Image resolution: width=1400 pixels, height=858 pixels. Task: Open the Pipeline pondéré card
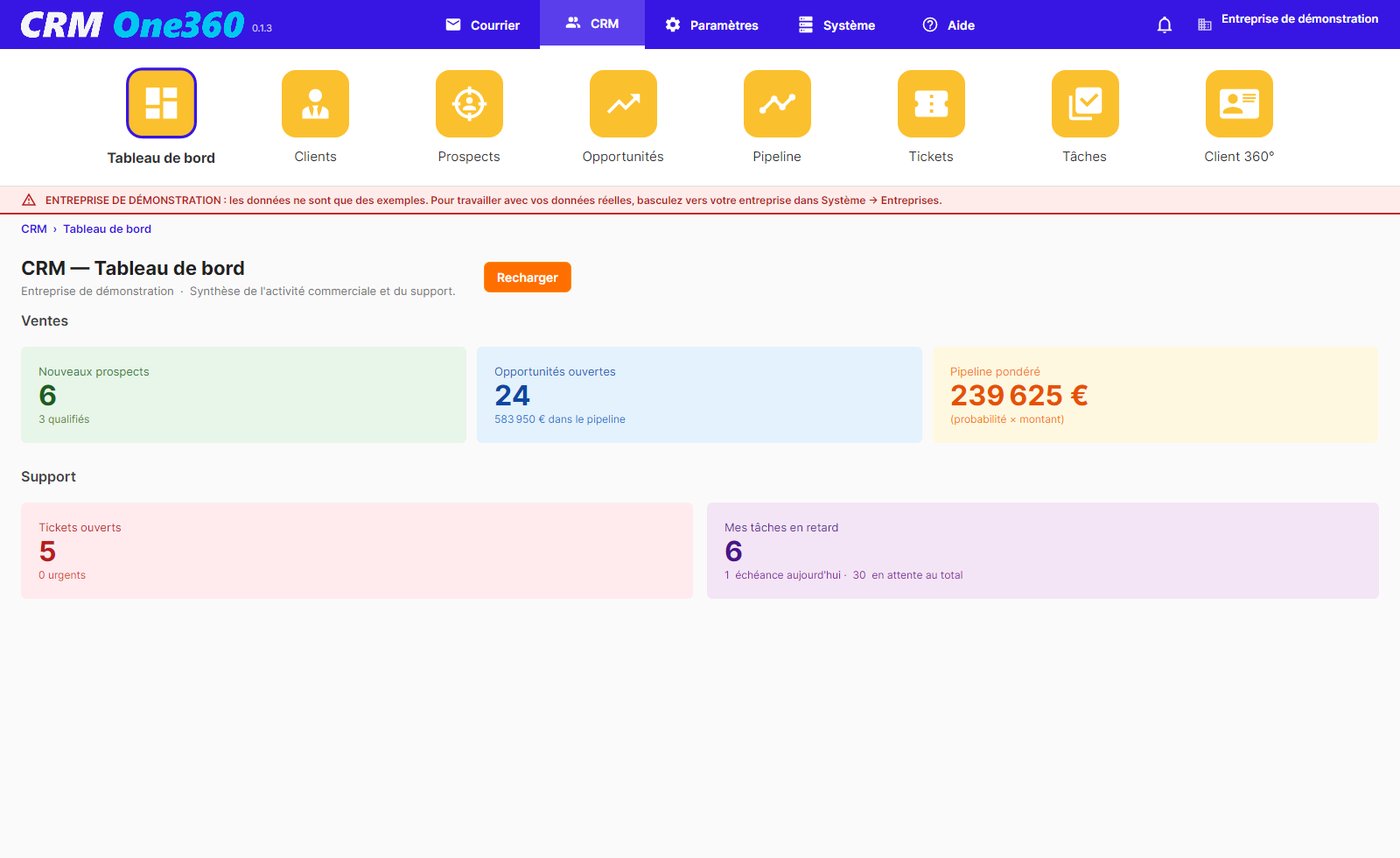[1156, 395]
